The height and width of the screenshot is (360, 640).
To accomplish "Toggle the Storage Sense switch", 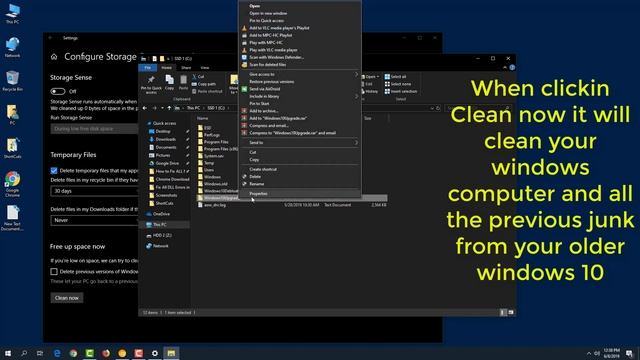I will [58, 91].
